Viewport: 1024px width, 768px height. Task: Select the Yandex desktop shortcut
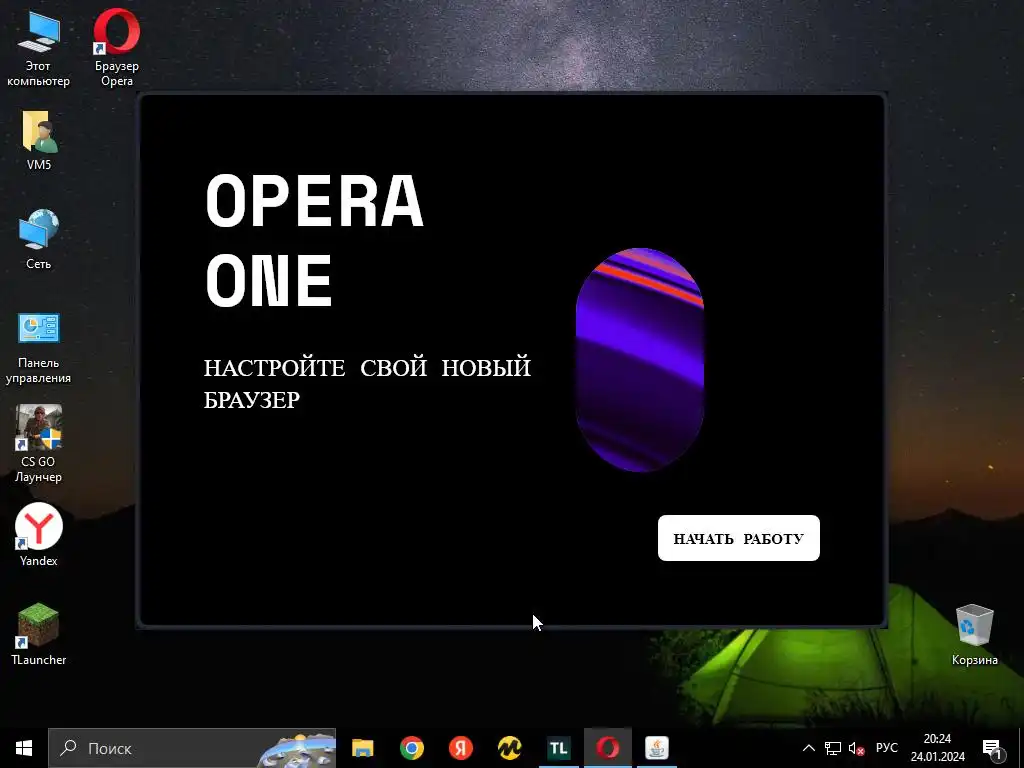[x=39, y=536]
